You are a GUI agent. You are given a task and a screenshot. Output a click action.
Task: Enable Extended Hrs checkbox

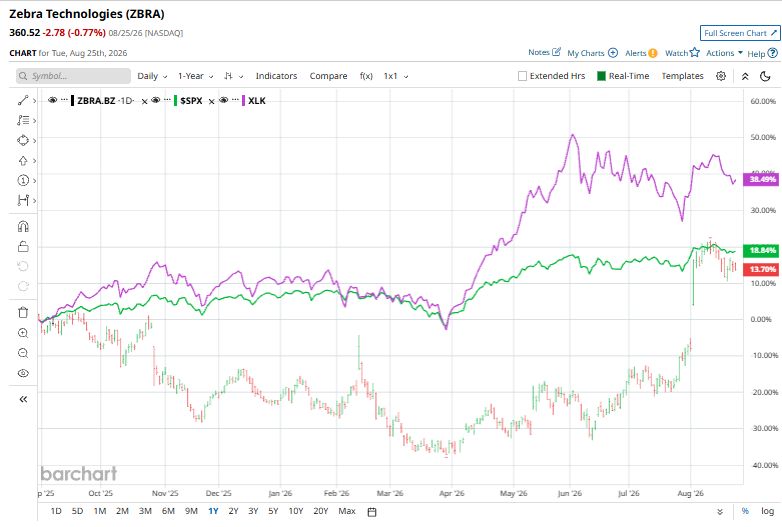[522, 76]
